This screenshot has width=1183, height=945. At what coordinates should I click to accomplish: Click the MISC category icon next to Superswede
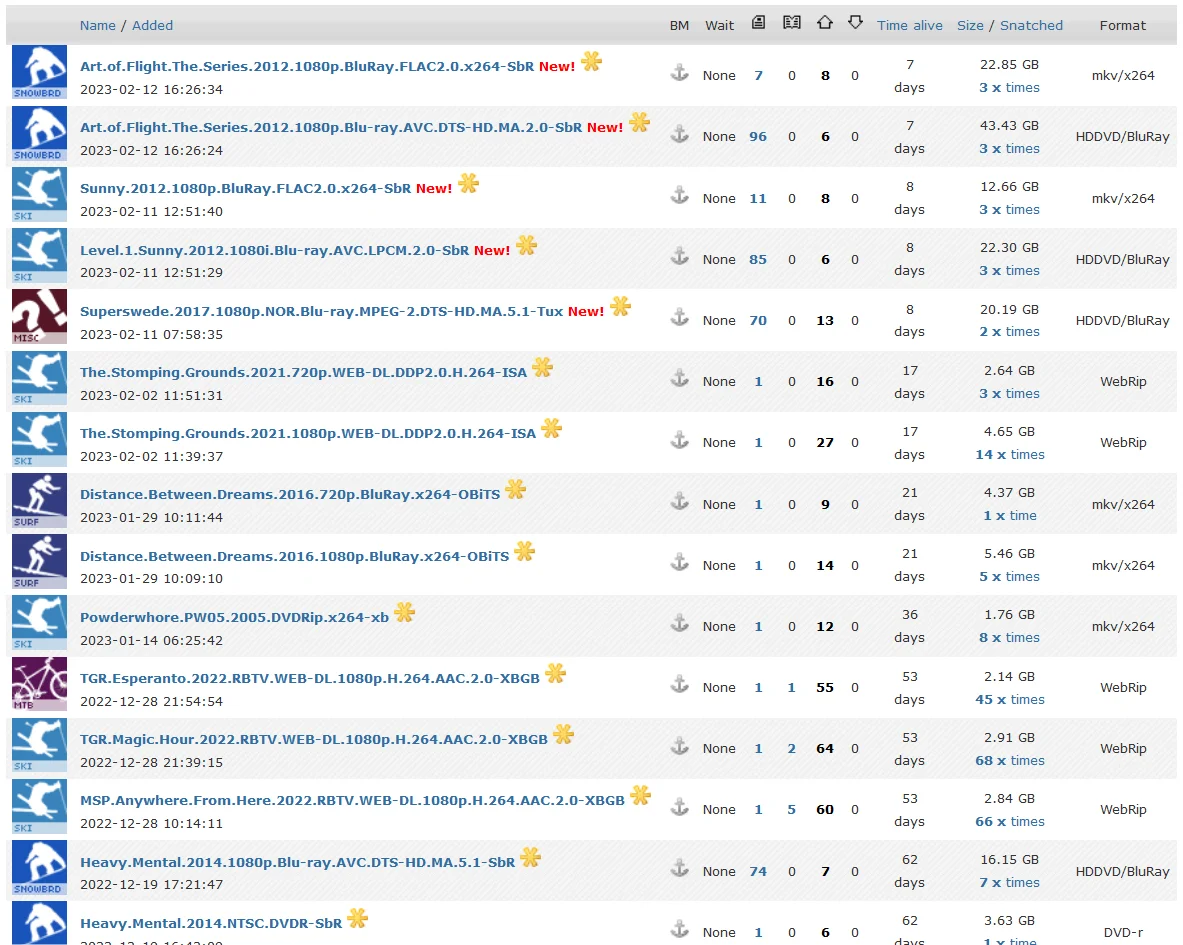coord(39,317)
